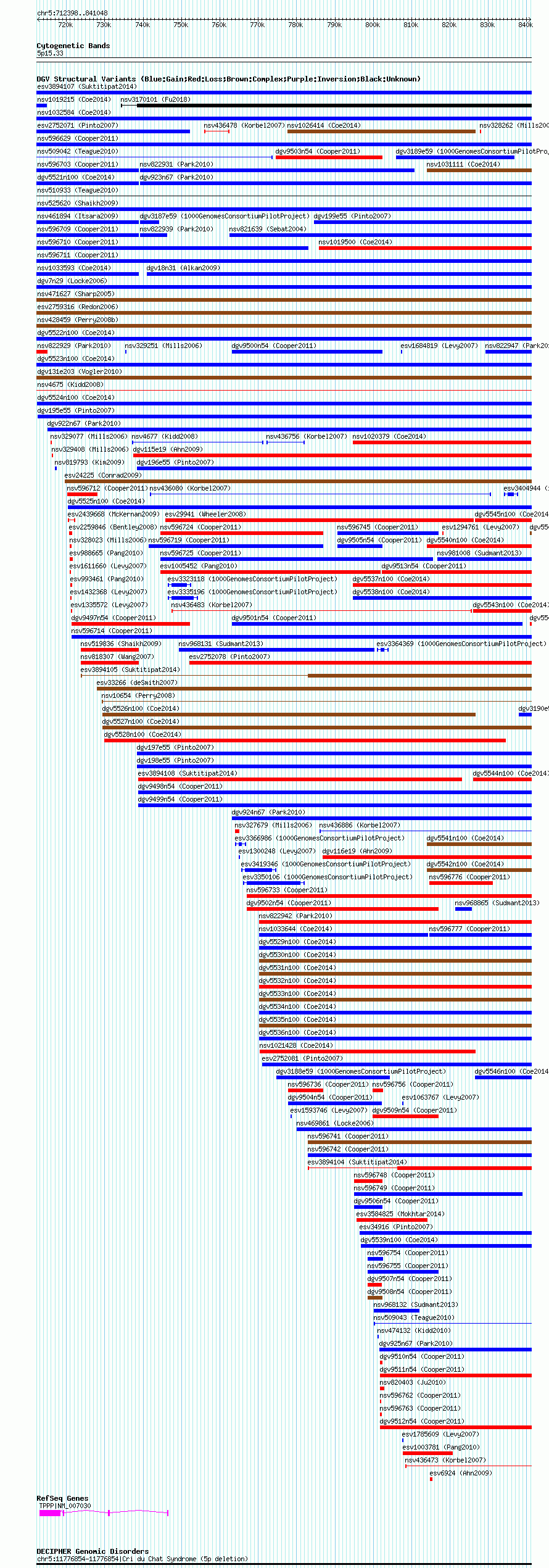Click label dgv3189e59 1000GenomesConsortiumPilotProject
The image size is (549, 1568).
pos(472,151)
